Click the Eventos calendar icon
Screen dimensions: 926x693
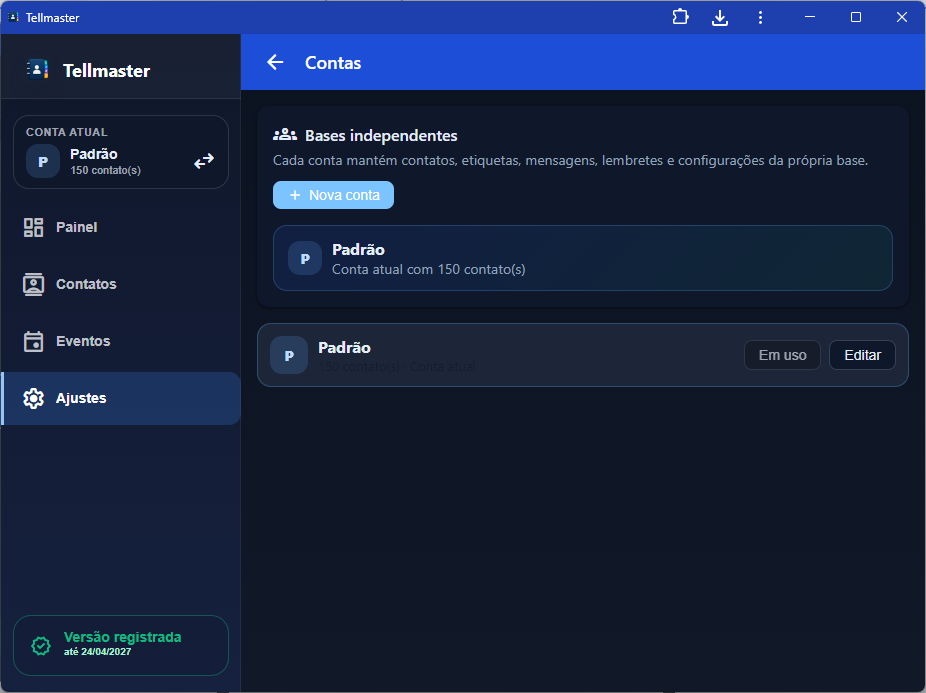[34, 341]
